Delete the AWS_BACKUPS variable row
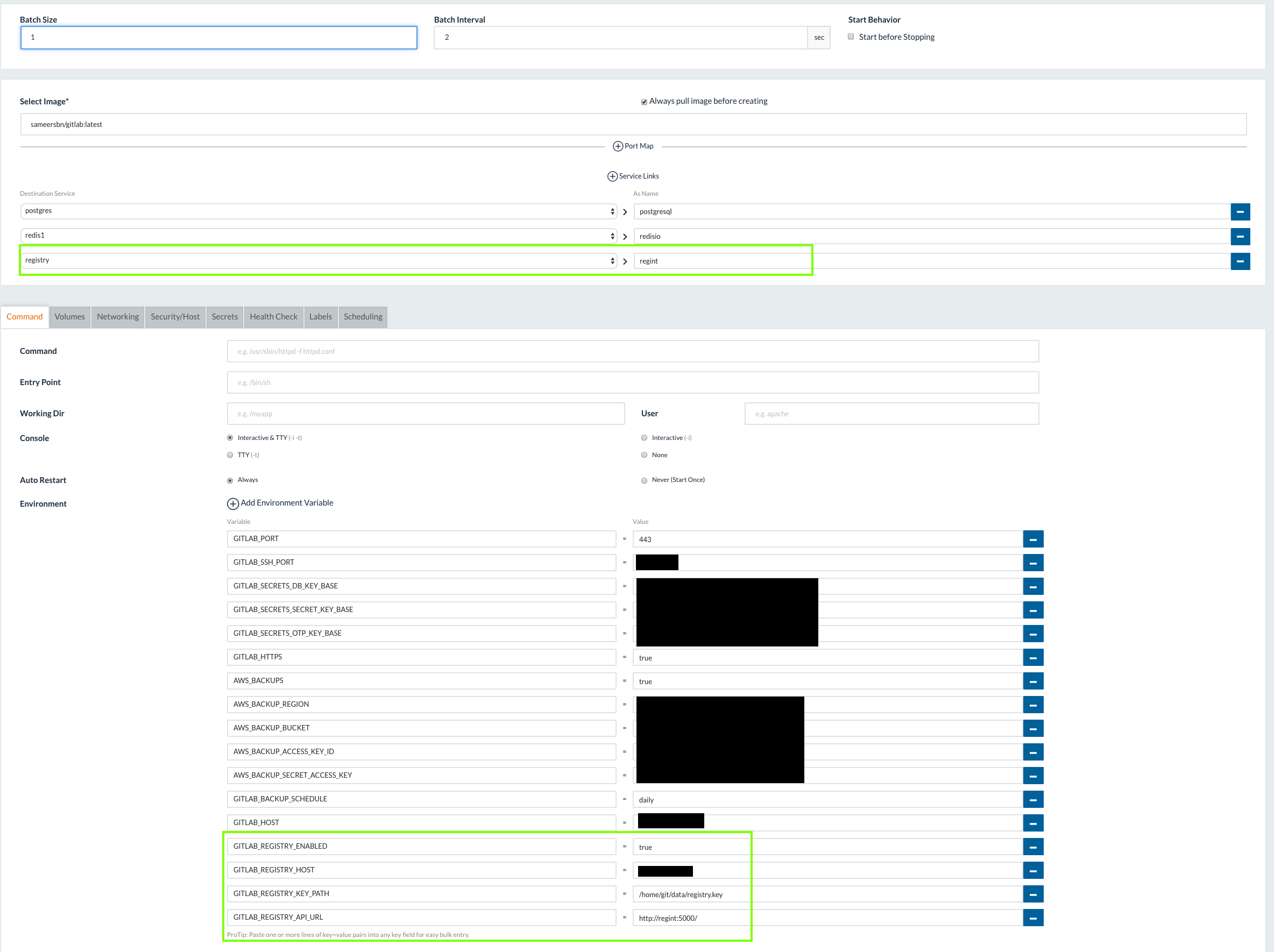Viewport: 1274px width, 952px height. click(x=1032, y=681)
